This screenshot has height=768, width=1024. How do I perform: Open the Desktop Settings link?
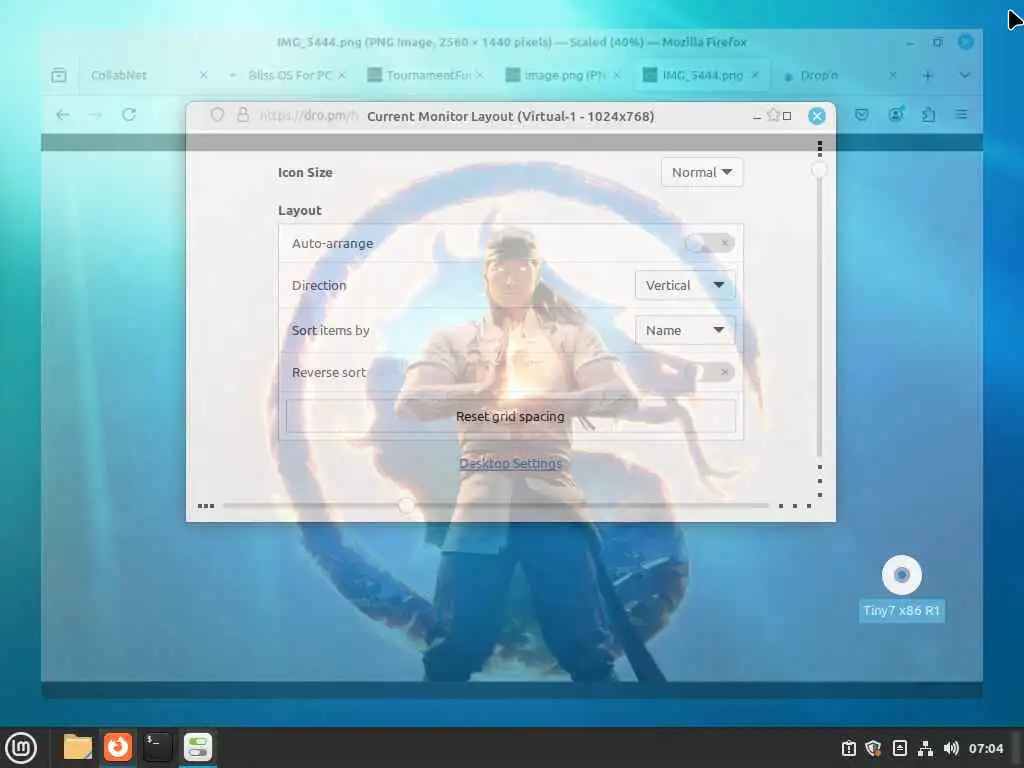[511, 464]
